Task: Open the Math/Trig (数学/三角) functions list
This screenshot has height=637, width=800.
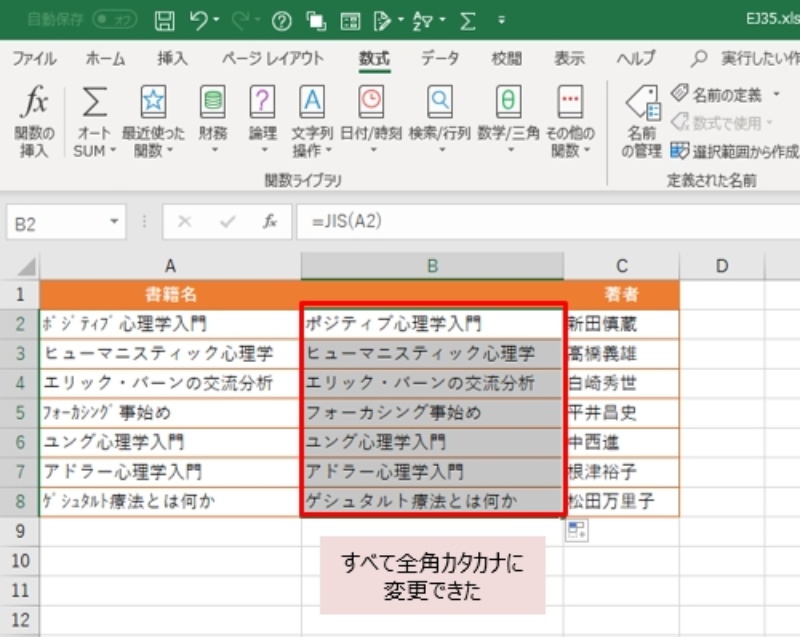Action: click(x=508, y=120)
